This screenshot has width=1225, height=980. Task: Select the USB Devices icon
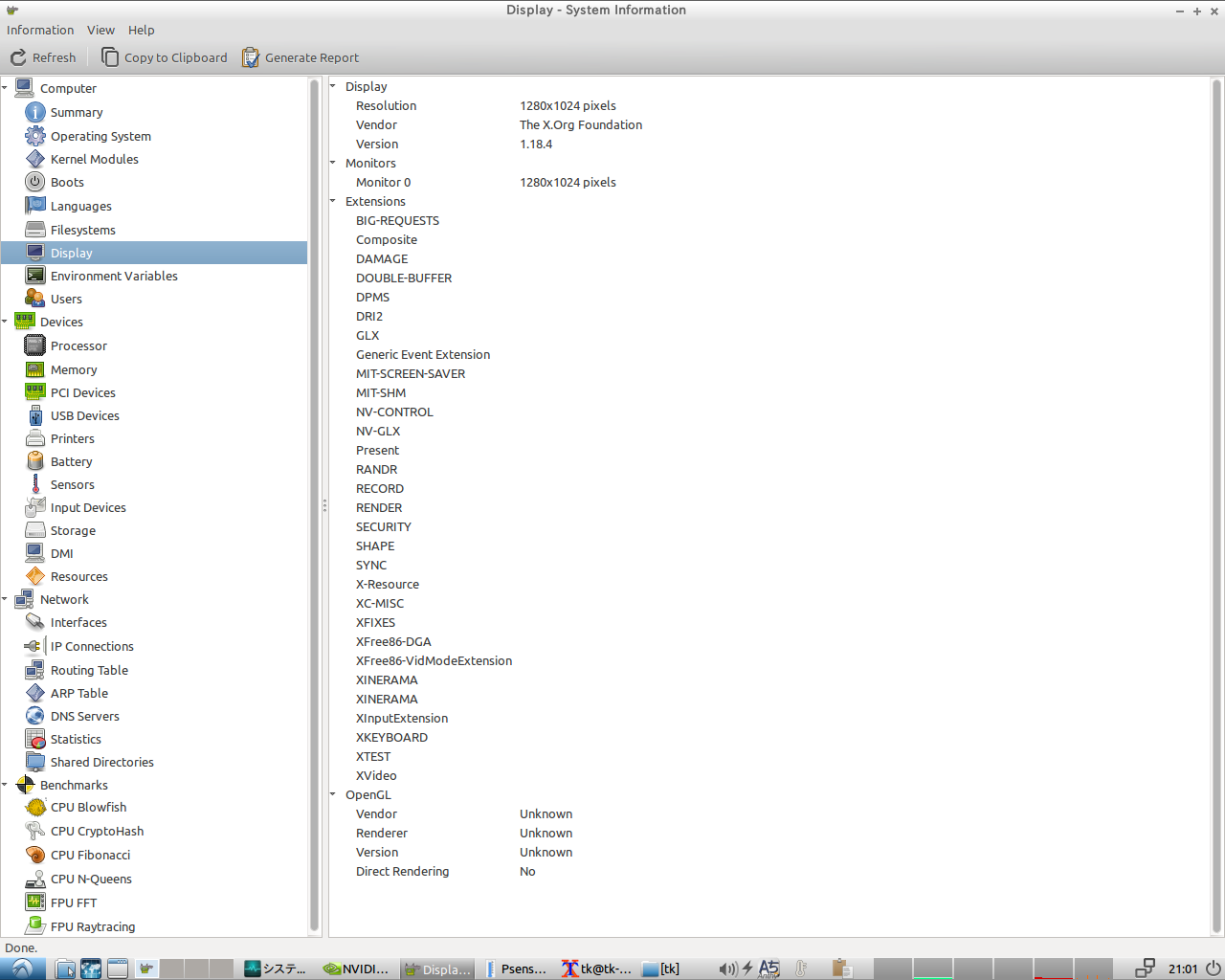(x=34, y=415)
